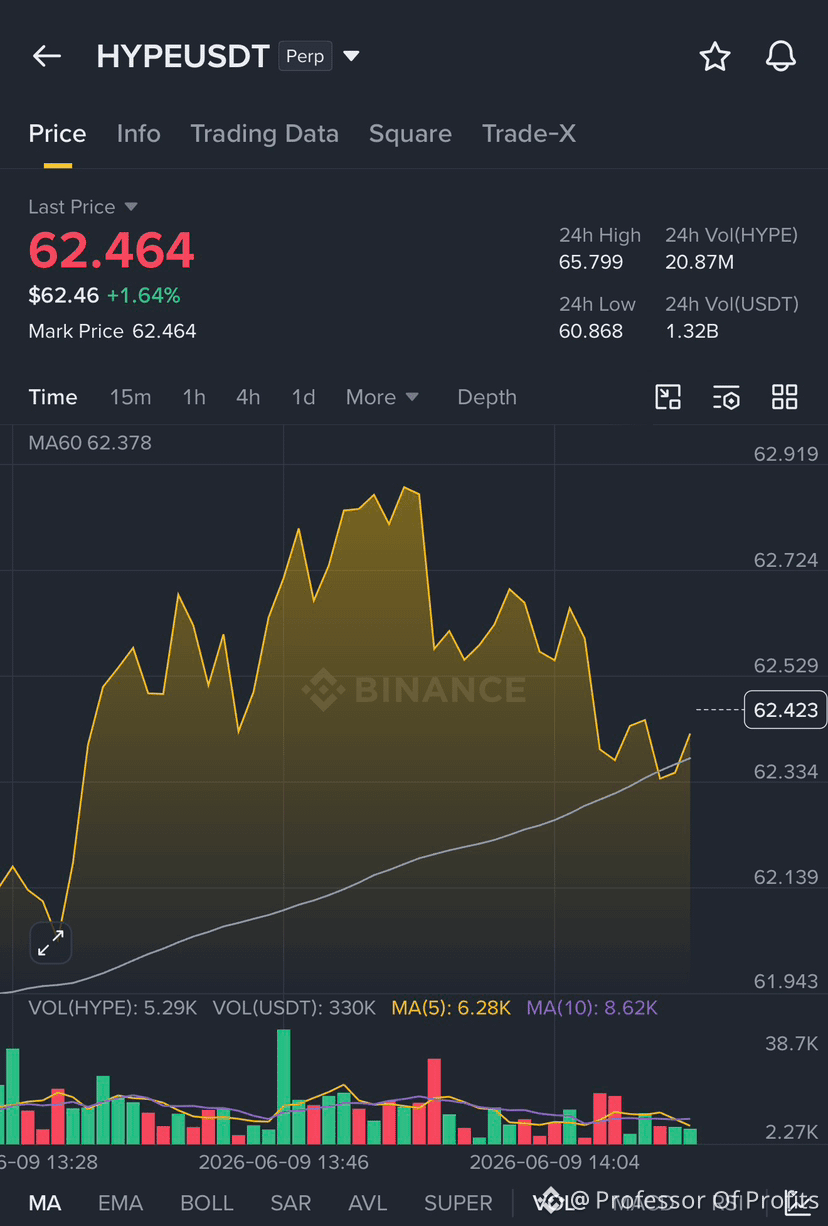Image resolution: width=828 pixels, height=1226 pixels.
Task: Open the Trade-X tab
Action: pyautogui.click(x=529, y=134)
